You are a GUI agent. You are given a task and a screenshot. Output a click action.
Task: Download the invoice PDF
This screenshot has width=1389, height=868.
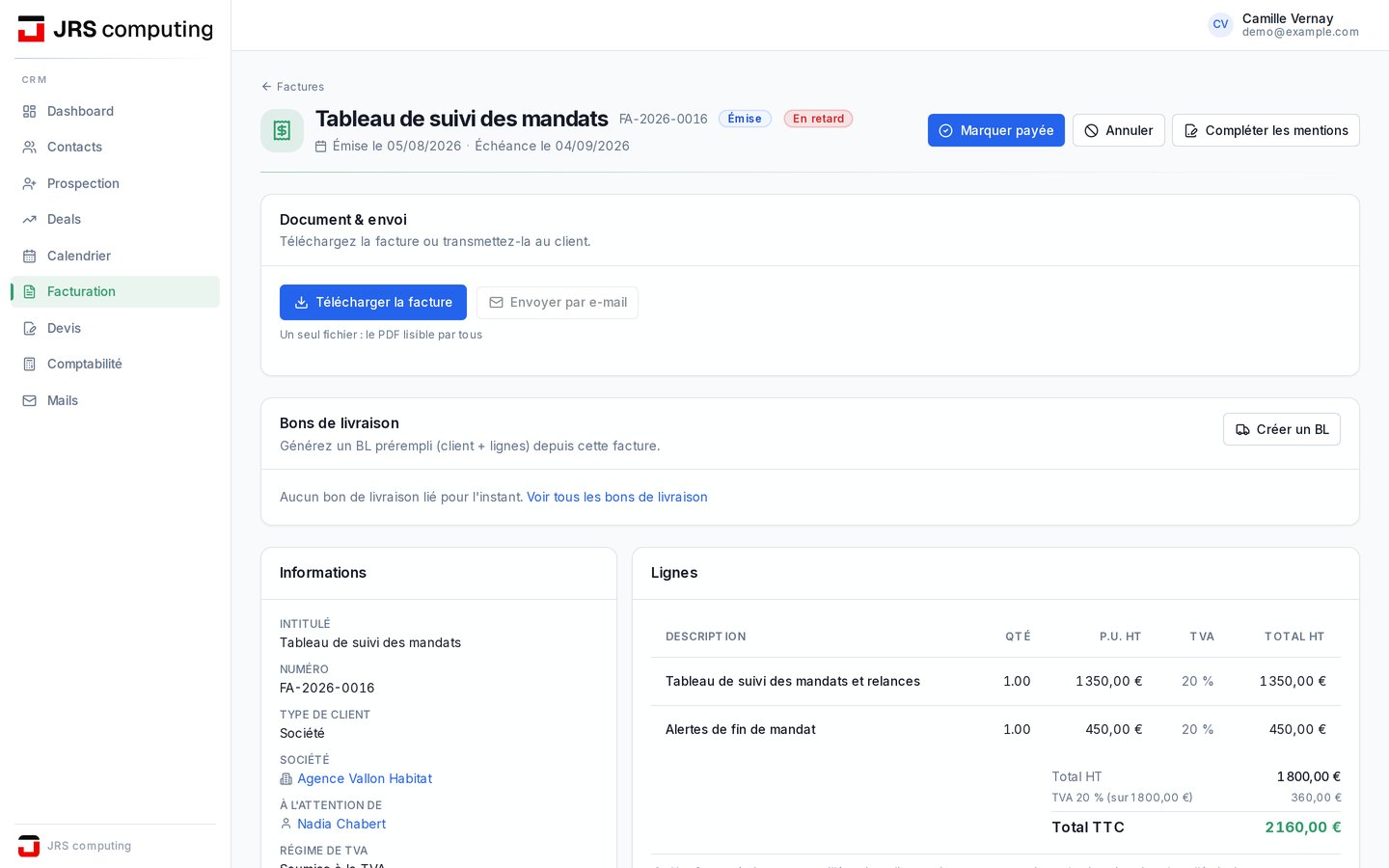pos(373,302)
